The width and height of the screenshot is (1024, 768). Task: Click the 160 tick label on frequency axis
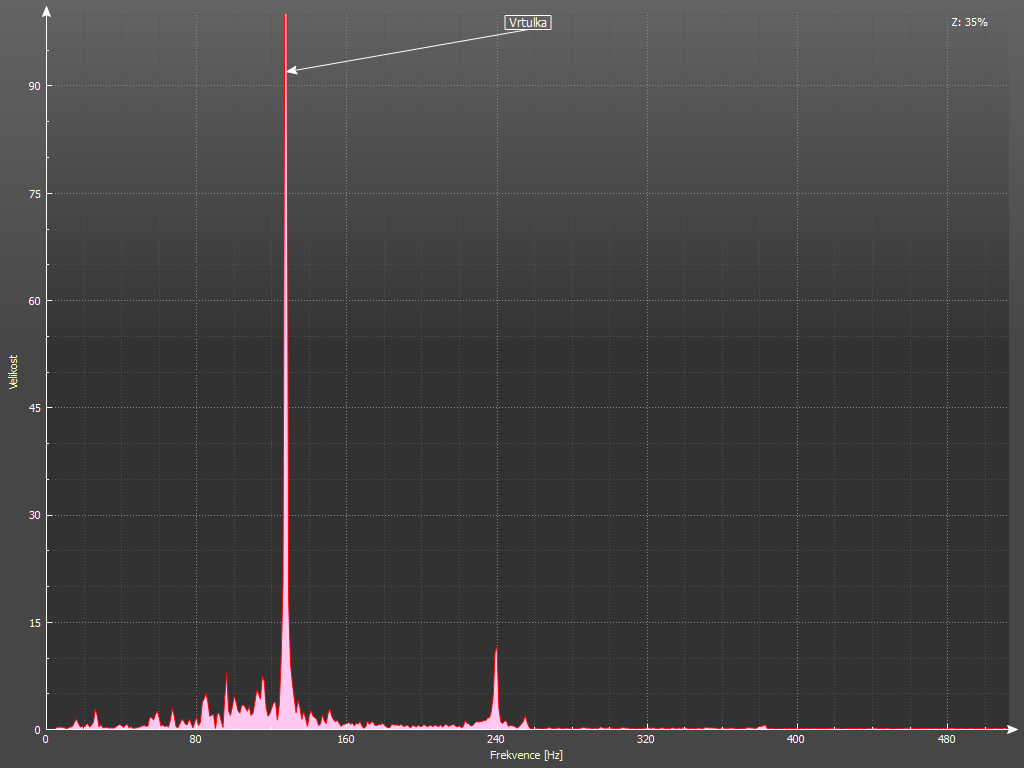(345, 740)
